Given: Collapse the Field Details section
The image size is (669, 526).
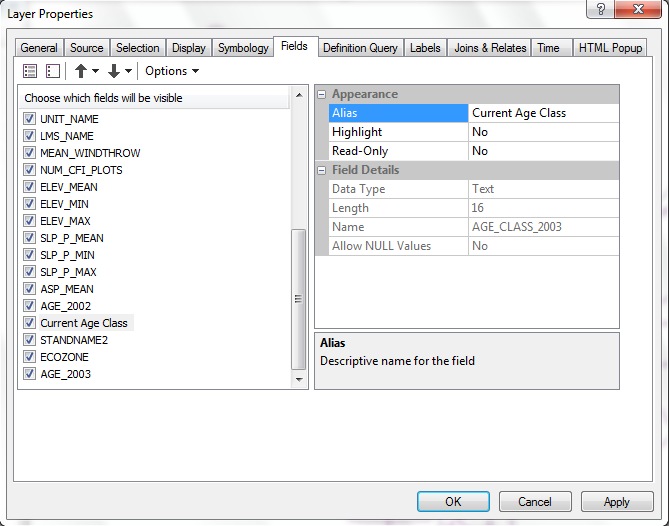Looking at the screenshot, I should coord(322,170).
